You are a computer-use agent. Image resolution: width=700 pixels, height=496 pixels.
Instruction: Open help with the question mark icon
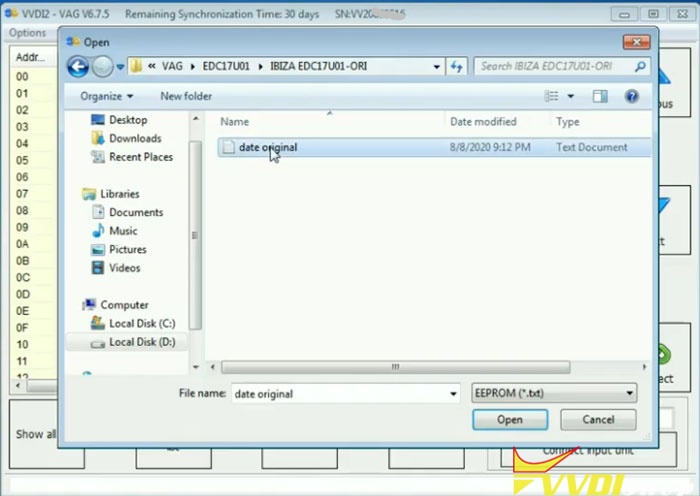tap(632, 96)
